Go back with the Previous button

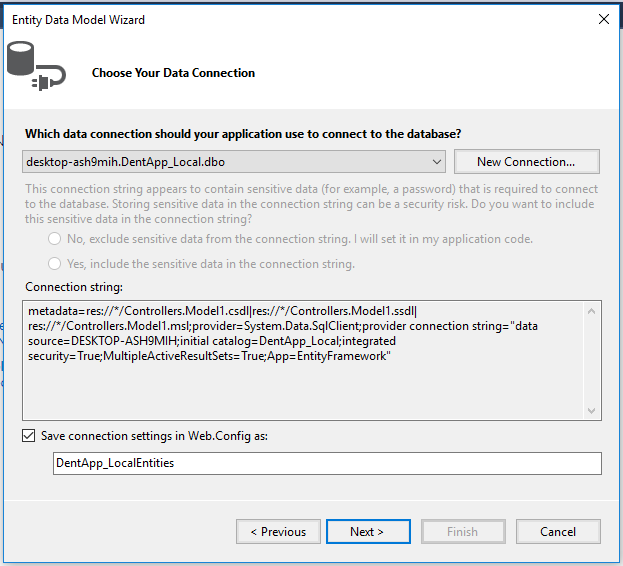pyautogui.click(x=278, y=532)
